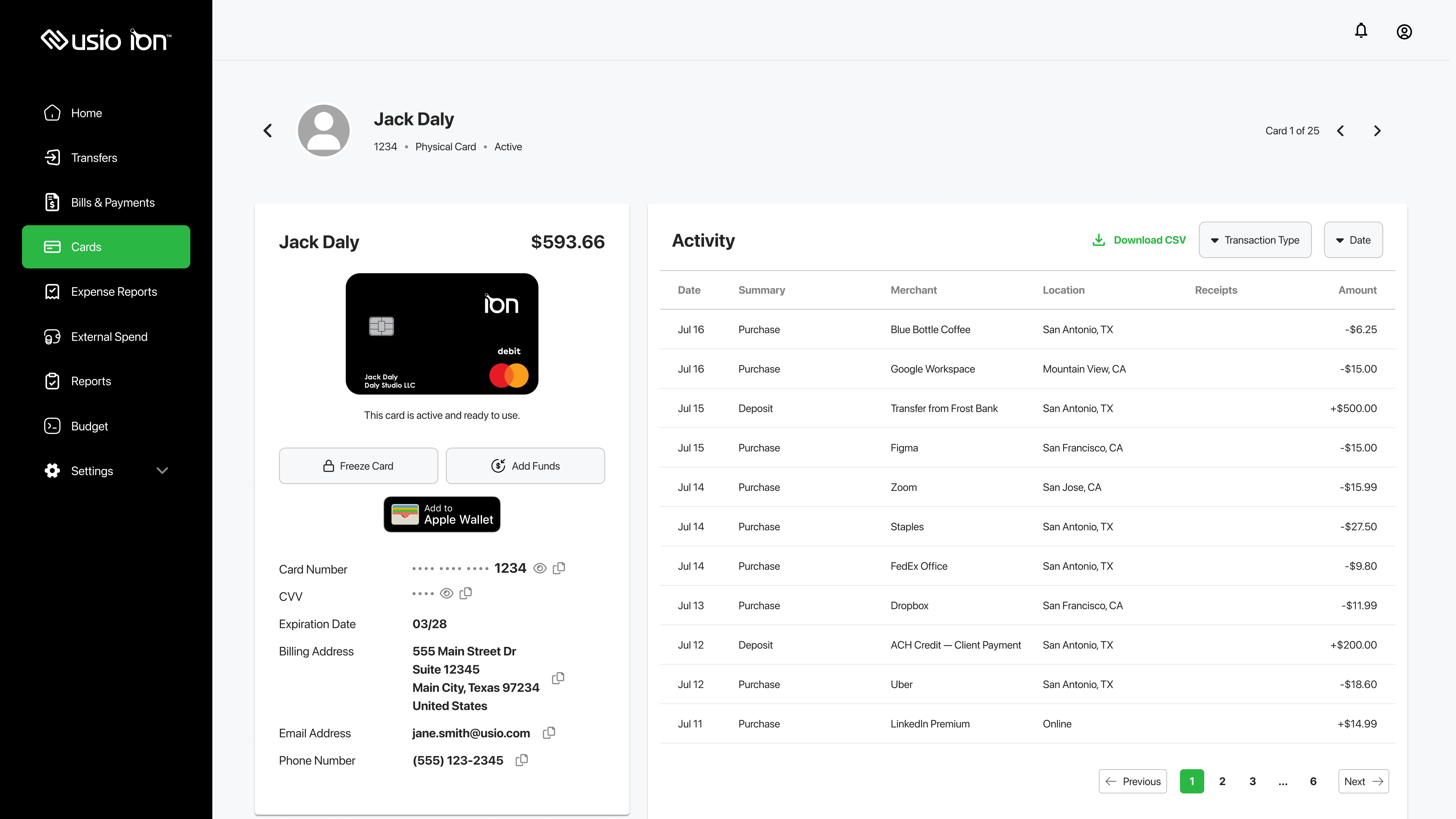Open Date filter dropdown
The width and height of the screenshot is (1456, 819).
1353,240
